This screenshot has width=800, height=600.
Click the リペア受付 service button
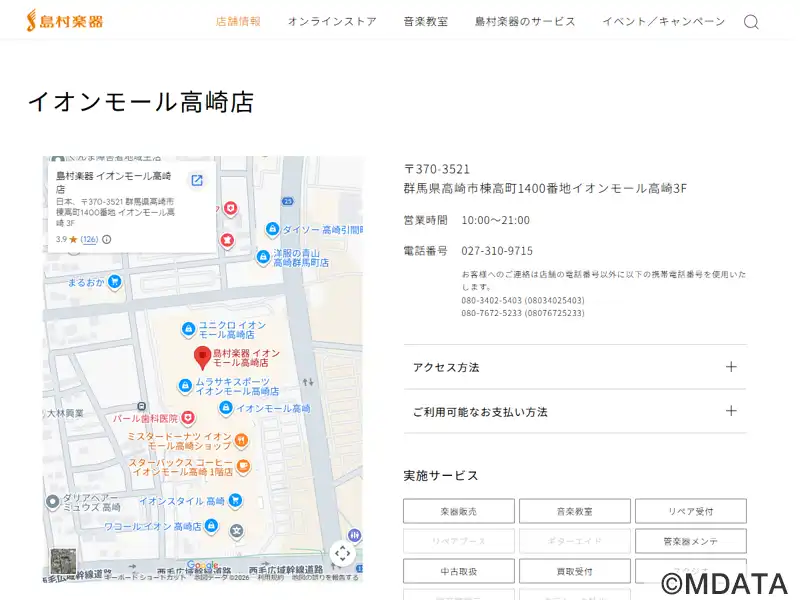pos(690,511)
